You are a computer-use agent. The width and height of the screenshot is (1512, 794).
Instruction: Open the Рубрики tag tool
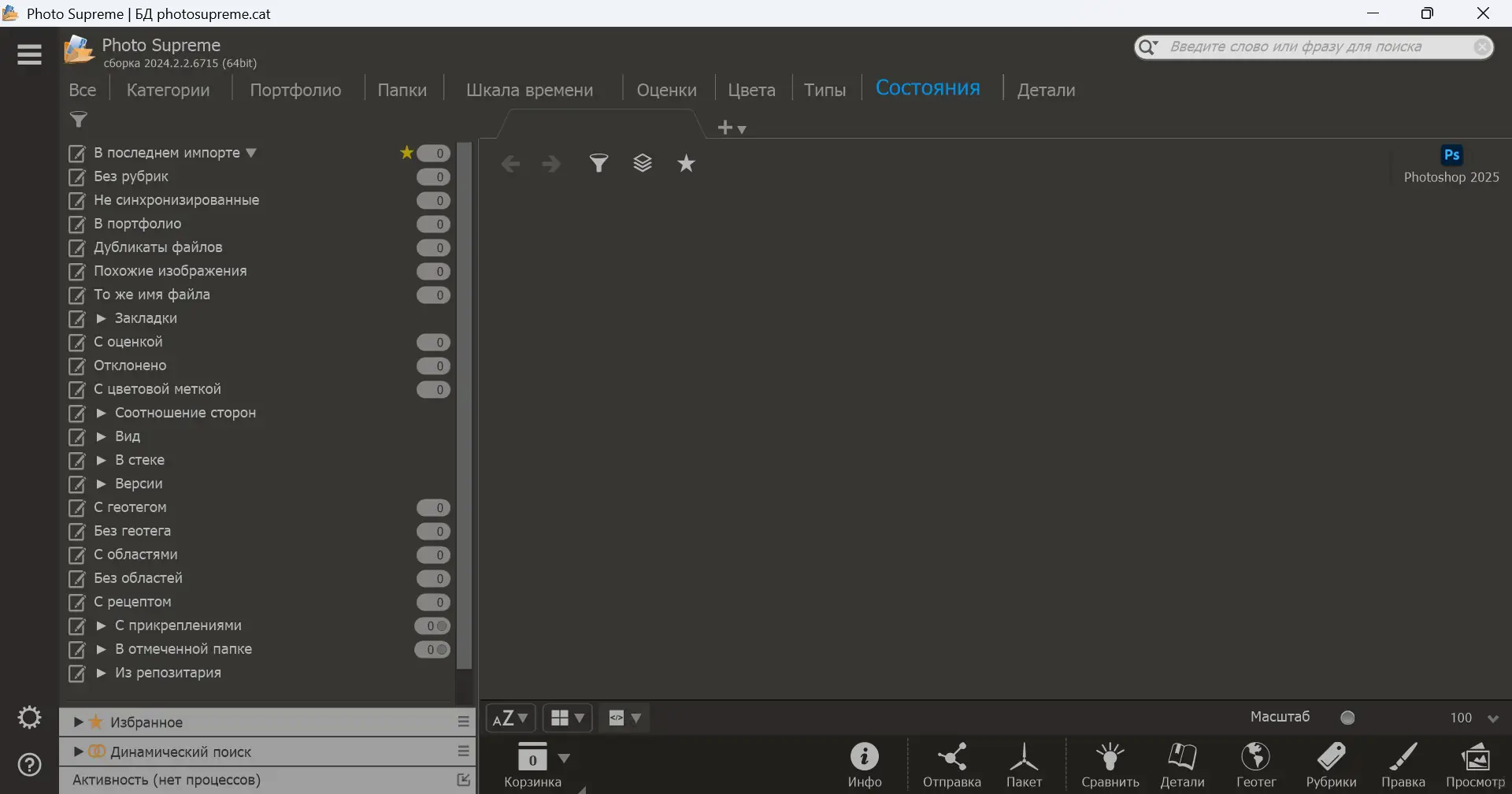(1331, 765)
